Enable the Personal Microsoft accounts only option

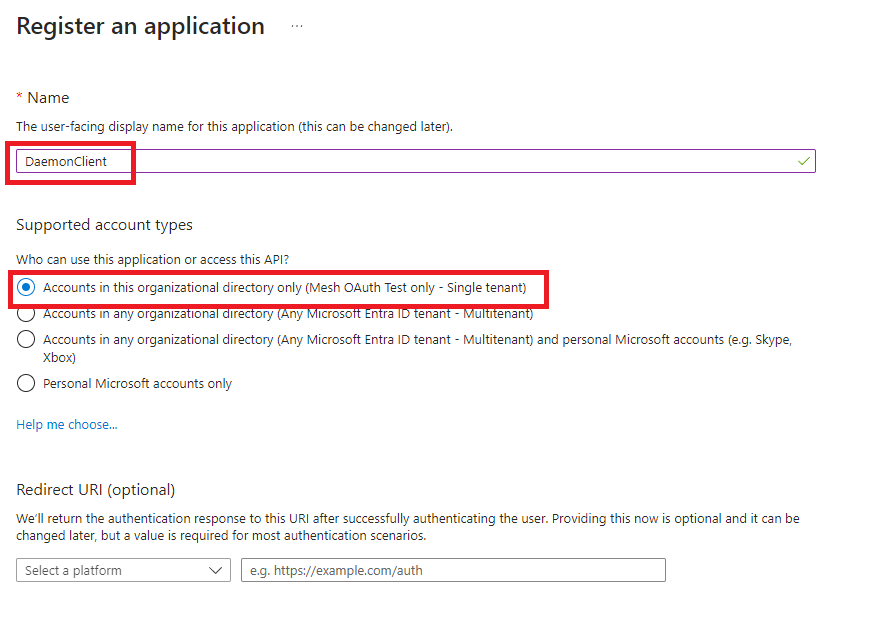point(27,383)
